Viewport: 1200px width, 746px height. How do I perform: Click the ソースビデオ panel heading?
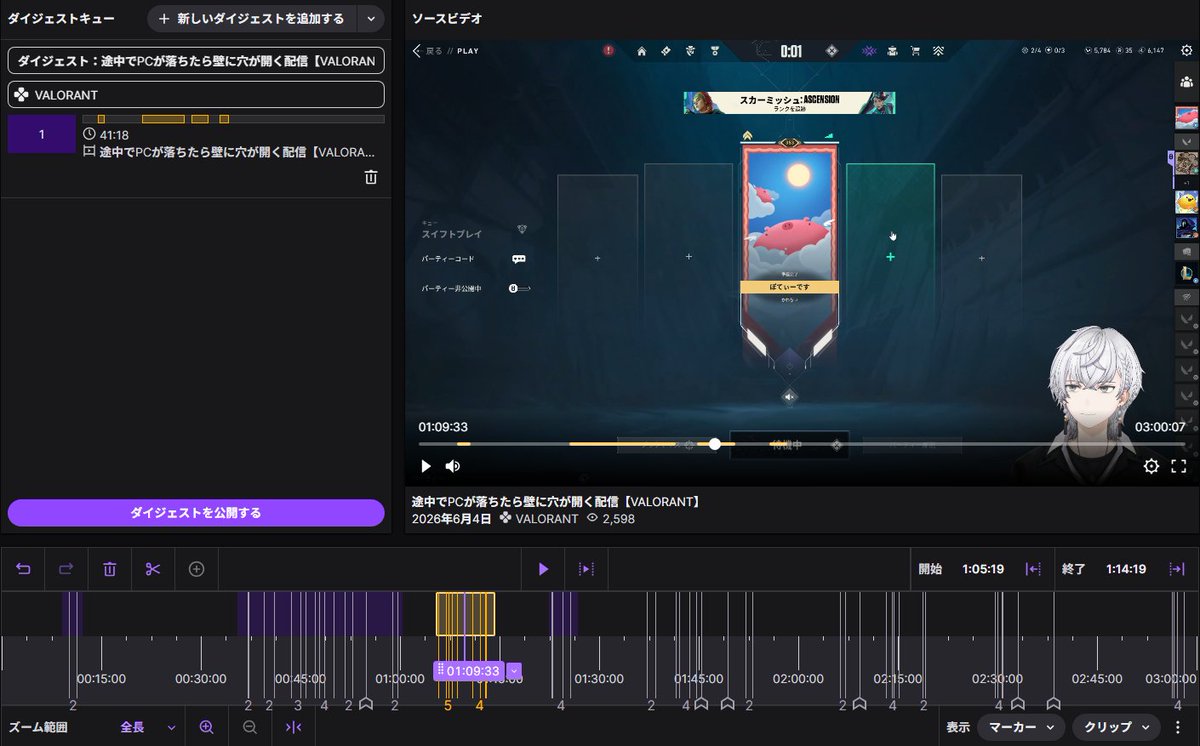coord(447,19)
